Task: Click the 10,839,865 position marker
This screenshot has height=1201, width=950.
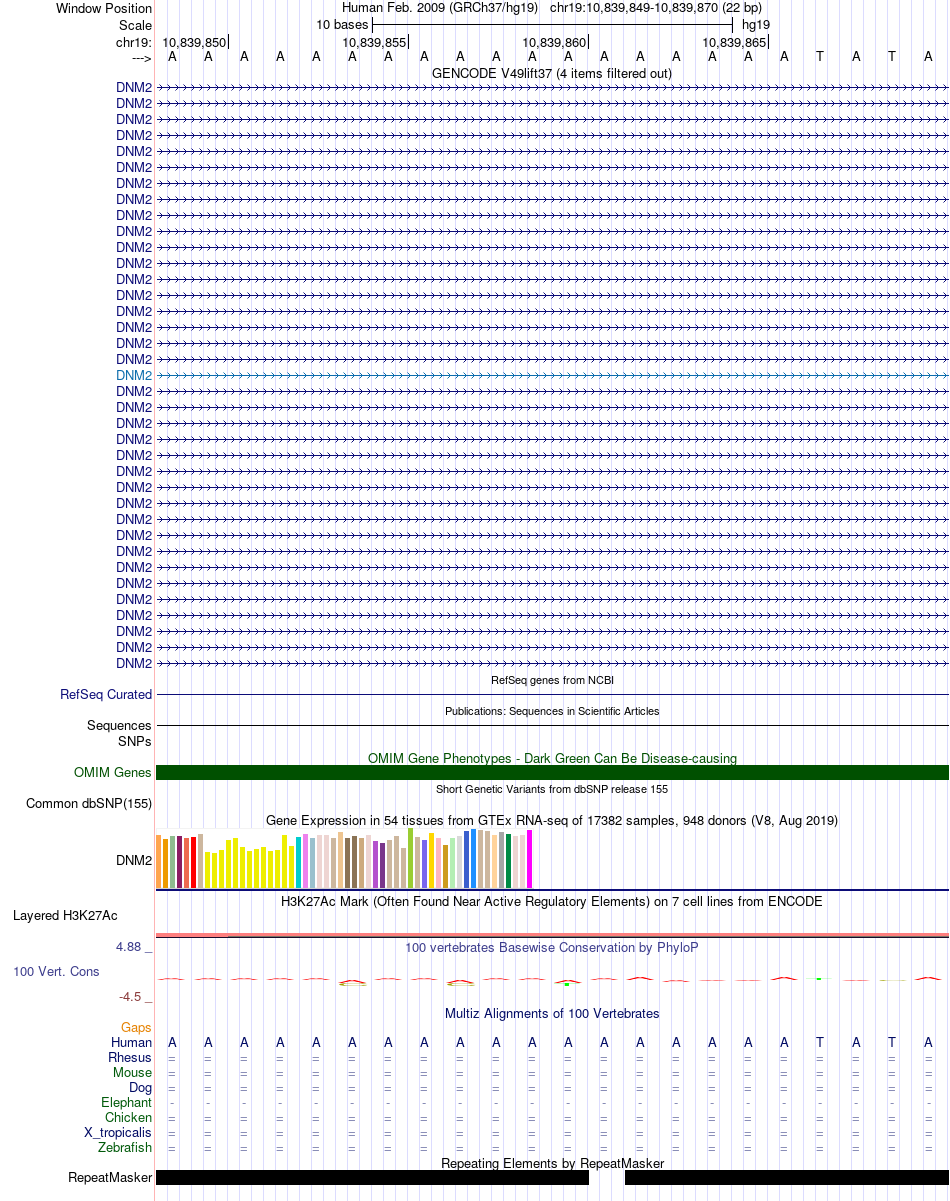Action: (734, 42)
